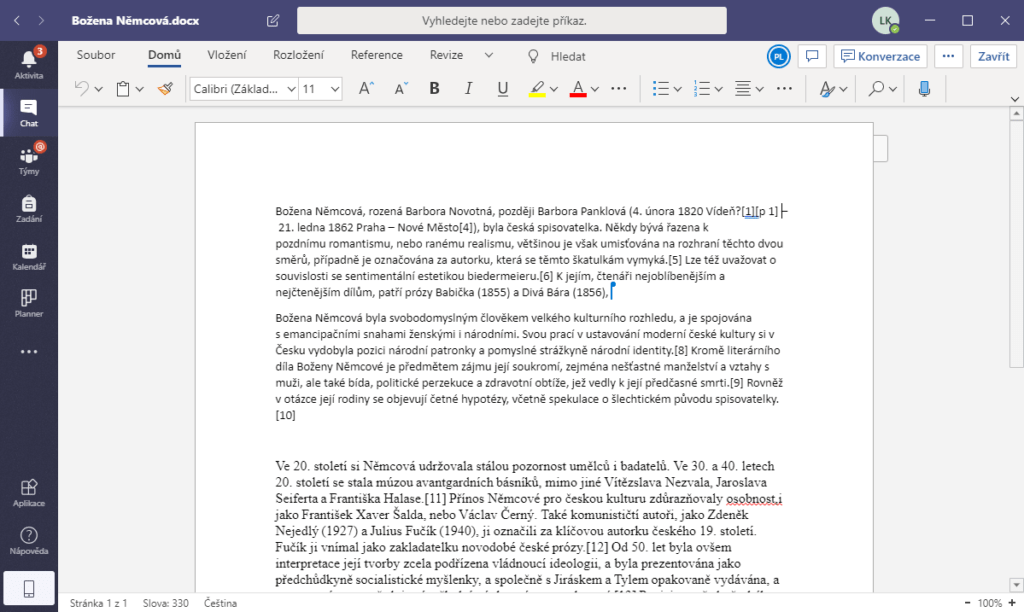Toggle underline formatting
This screenshot has width=1024, height=612.
[502, 89]
